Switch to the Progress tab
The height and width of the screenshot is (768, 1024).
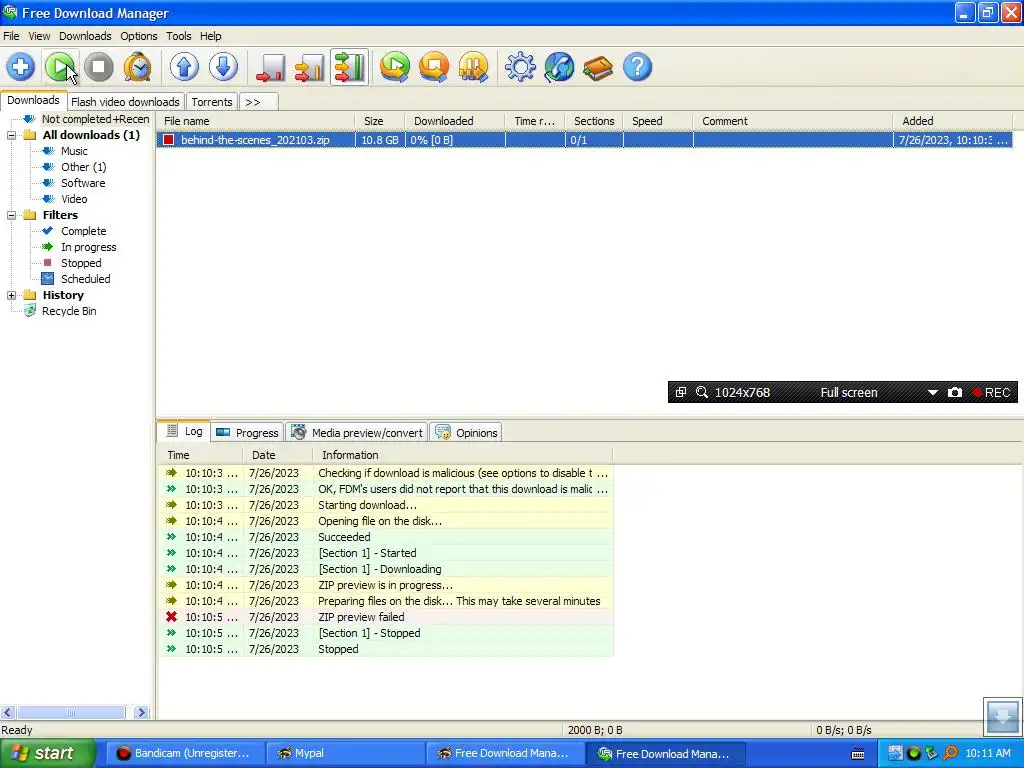click(x=248, y=432)
